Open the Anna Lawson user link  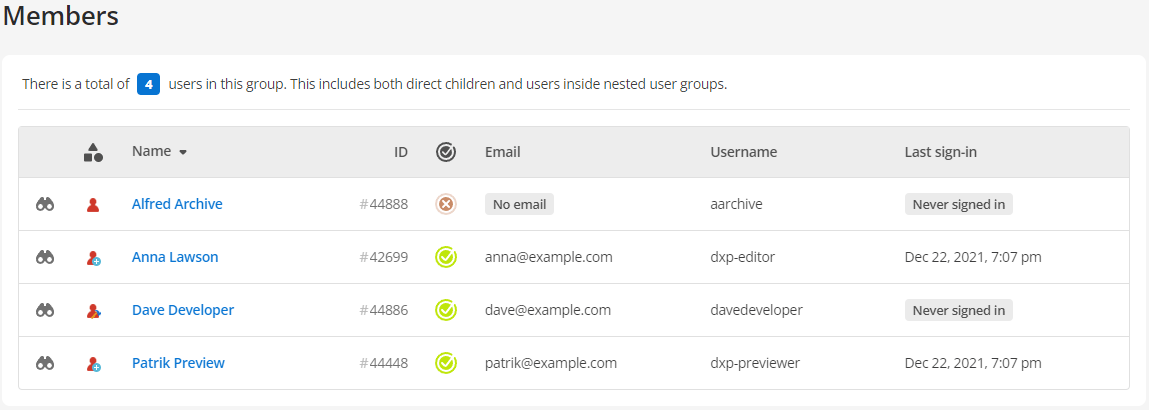[175, 257]
